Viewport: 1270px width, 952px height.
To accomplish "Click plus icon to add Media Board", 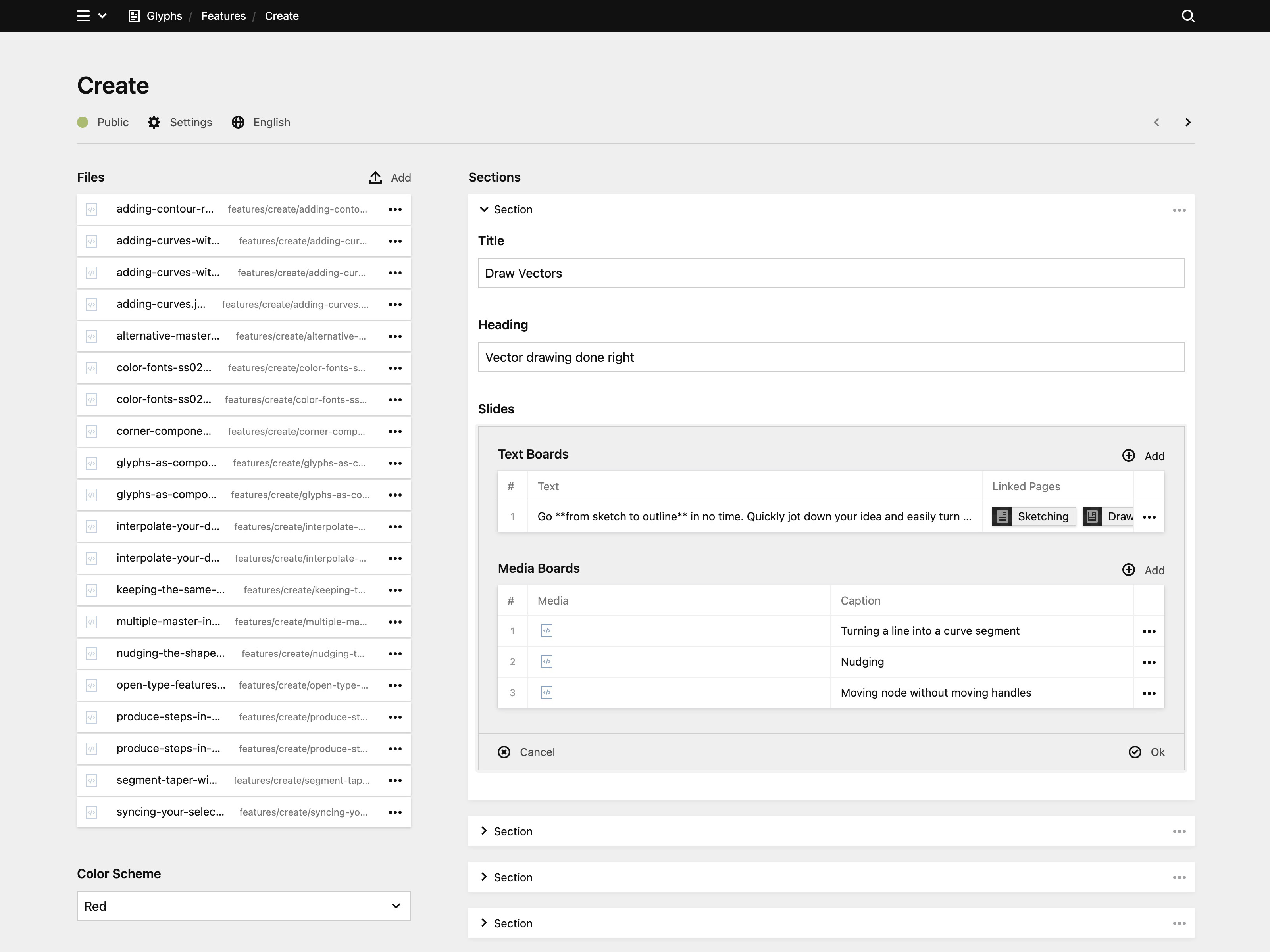I will click(1128, 570).
